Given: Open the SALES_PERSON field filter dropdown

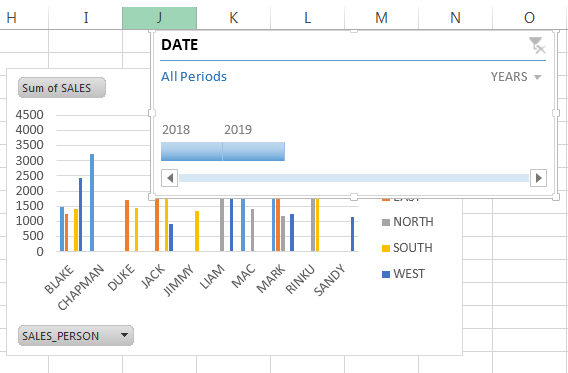Looking at the screenshot, I should (x=124, y=335).
